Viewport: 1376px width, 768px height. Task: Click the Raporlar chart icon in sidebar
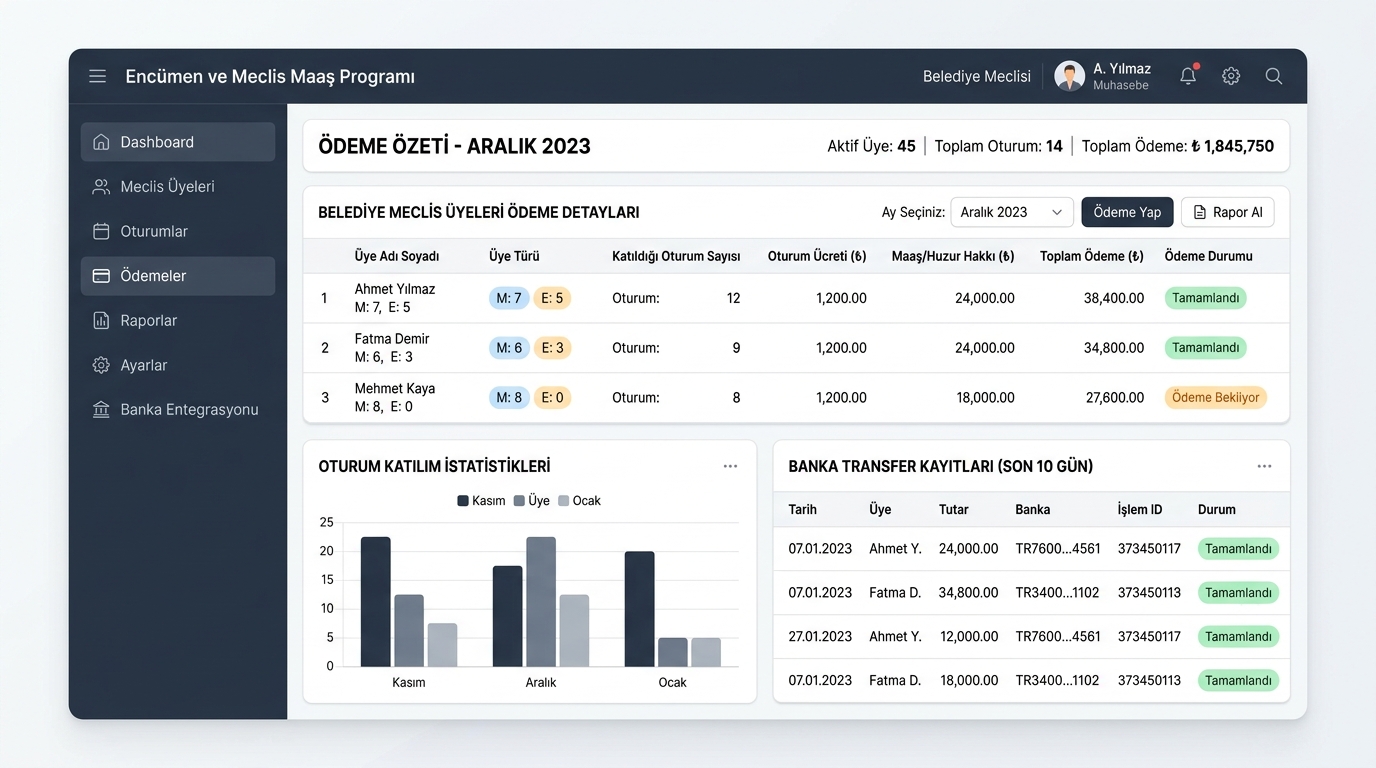pos(101,321)
